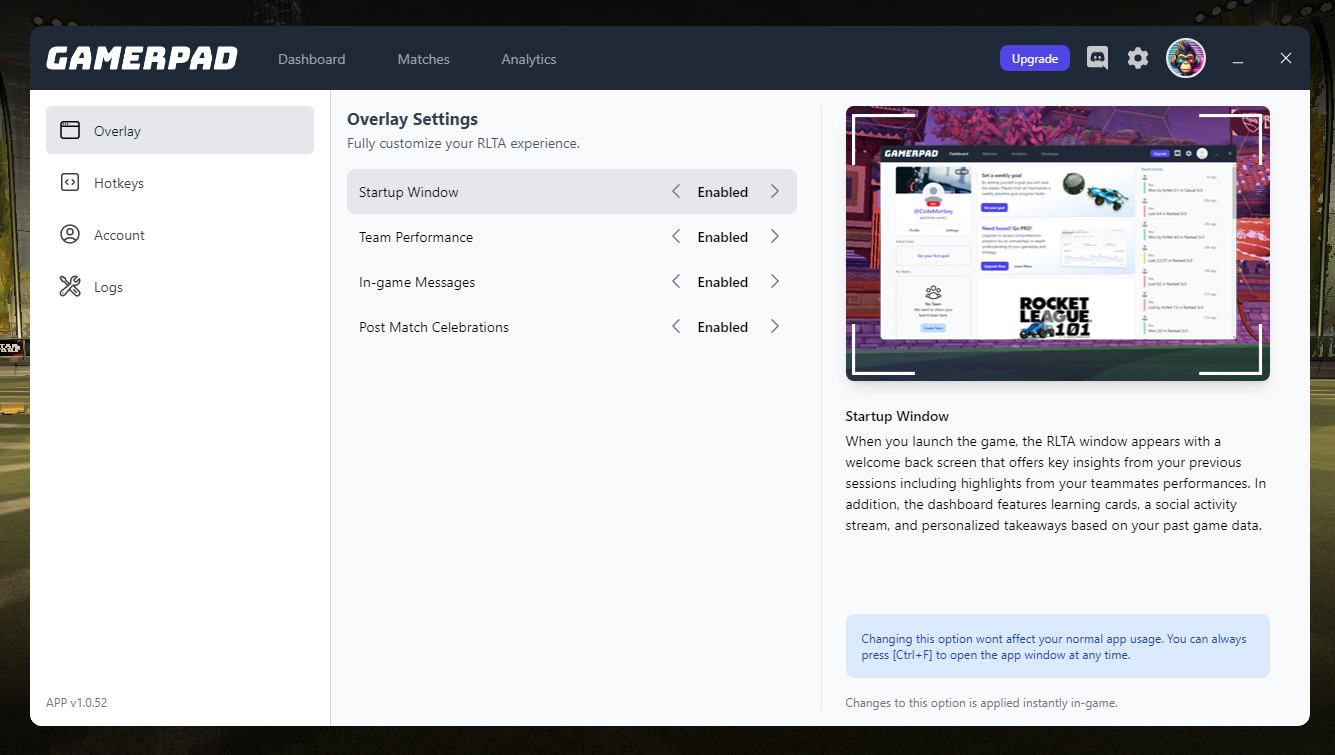Click 'Fully customize your RLTA experience' subtitle

463,143
